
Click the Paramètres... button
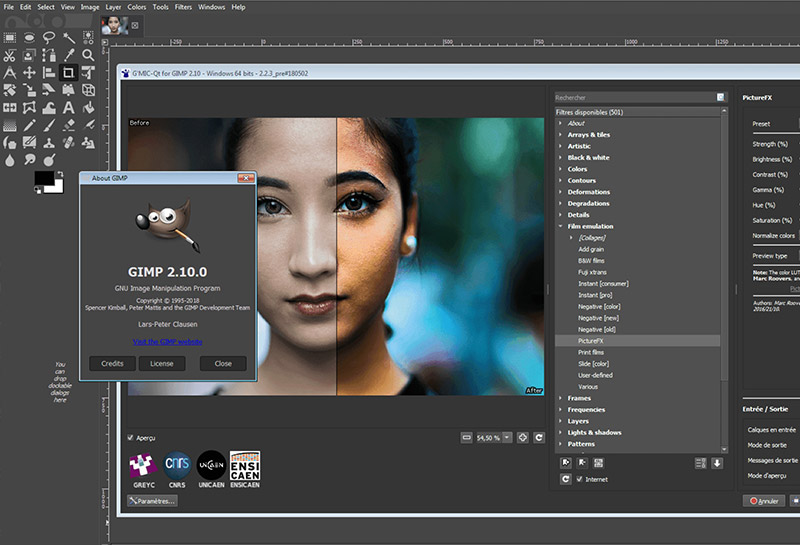pos(153,501)
